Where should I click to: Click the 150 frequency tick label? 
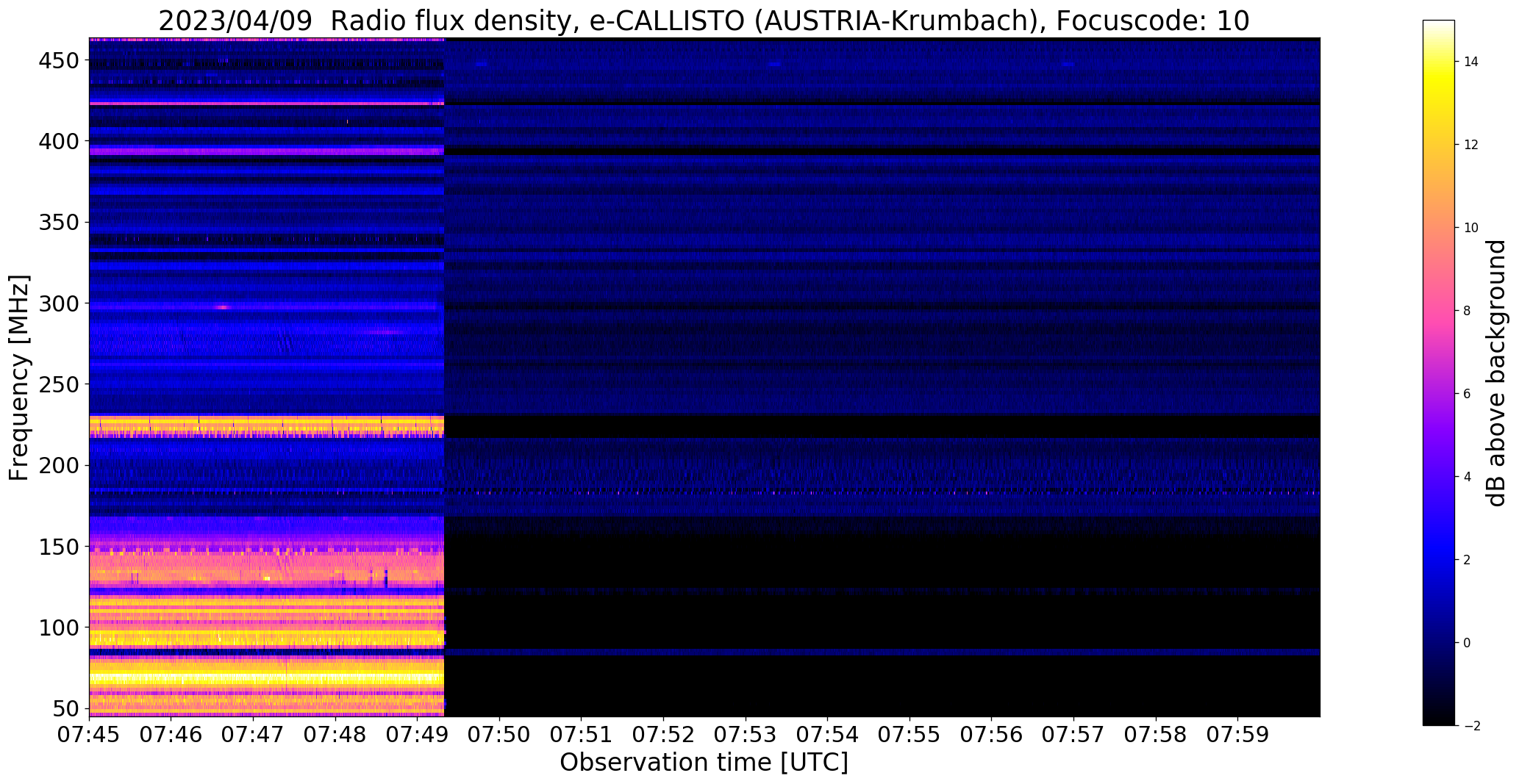[x=58, y=547]
